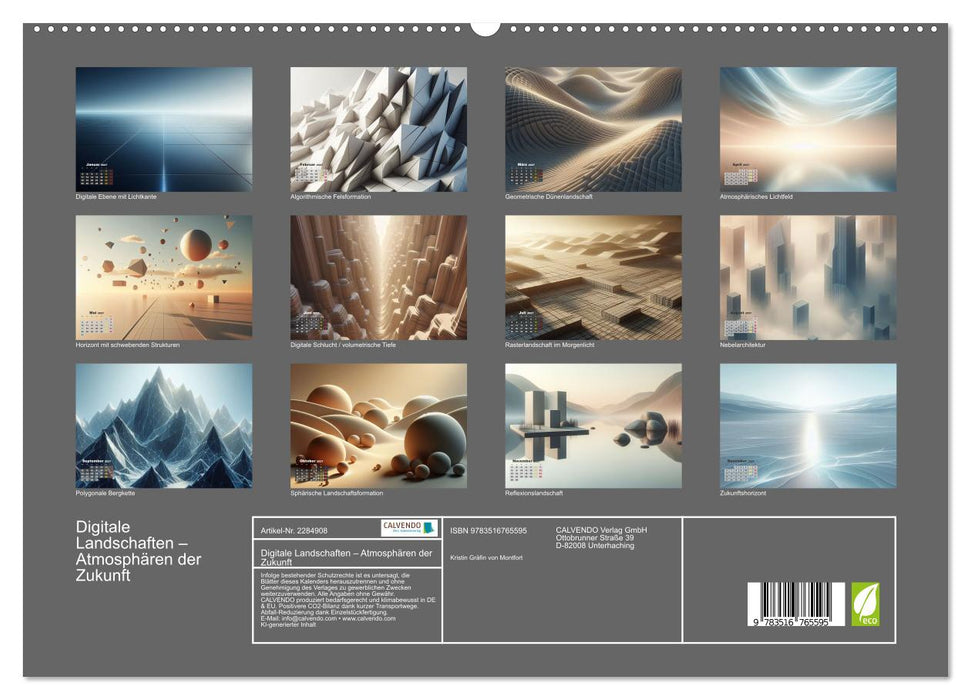
Task: Click the green eco leaf icon
Action: click(x=865, y=604)
